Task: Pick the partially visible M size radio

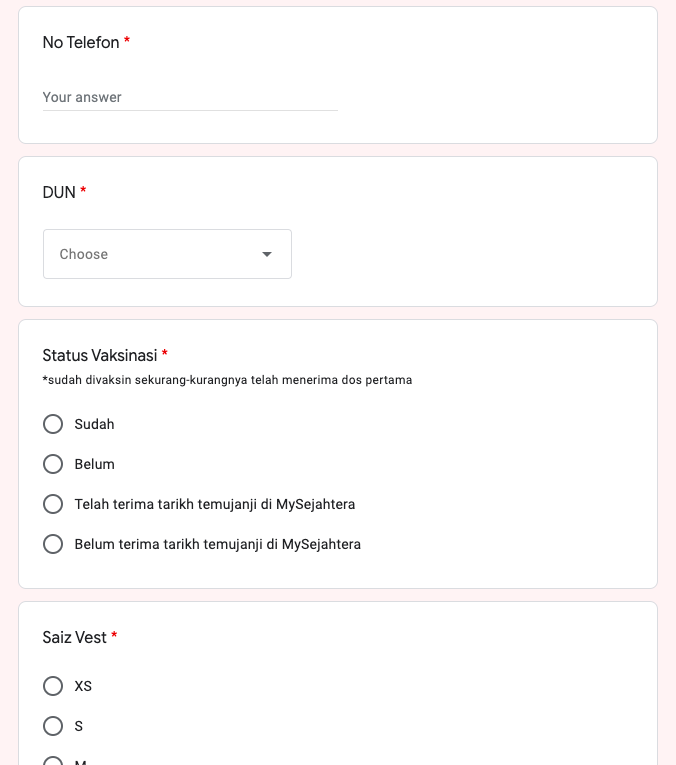Action: pos(53,761)
